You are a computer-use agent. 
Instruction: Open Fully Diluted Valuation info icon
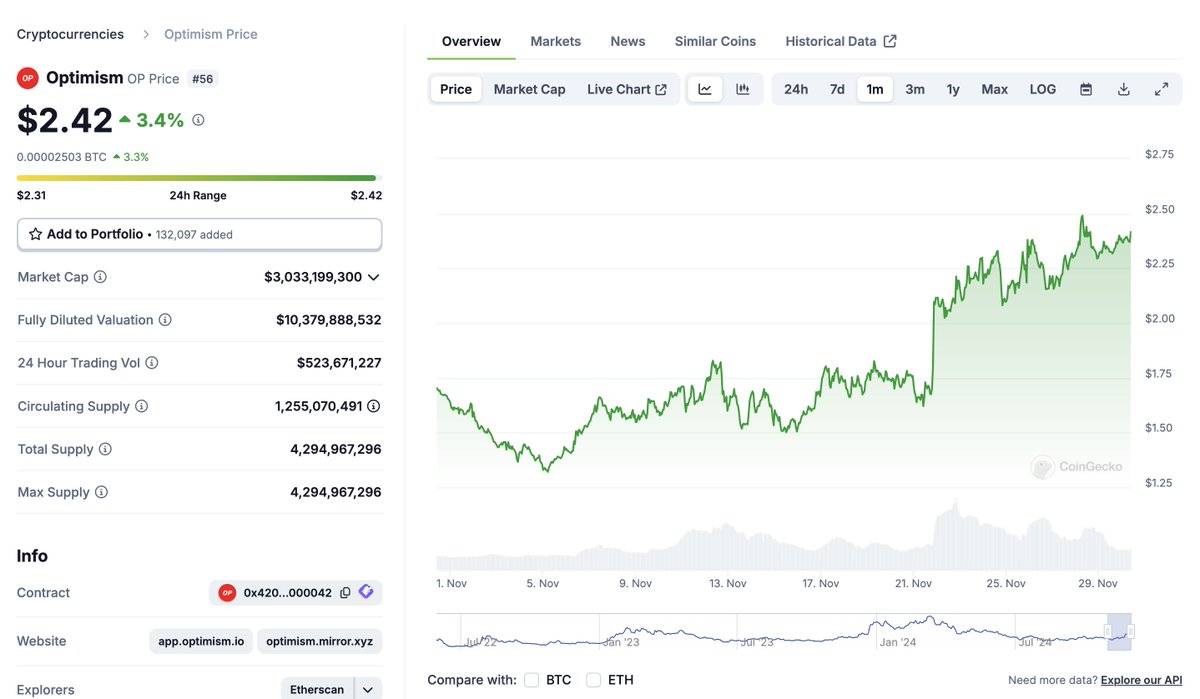coord(165,320)
